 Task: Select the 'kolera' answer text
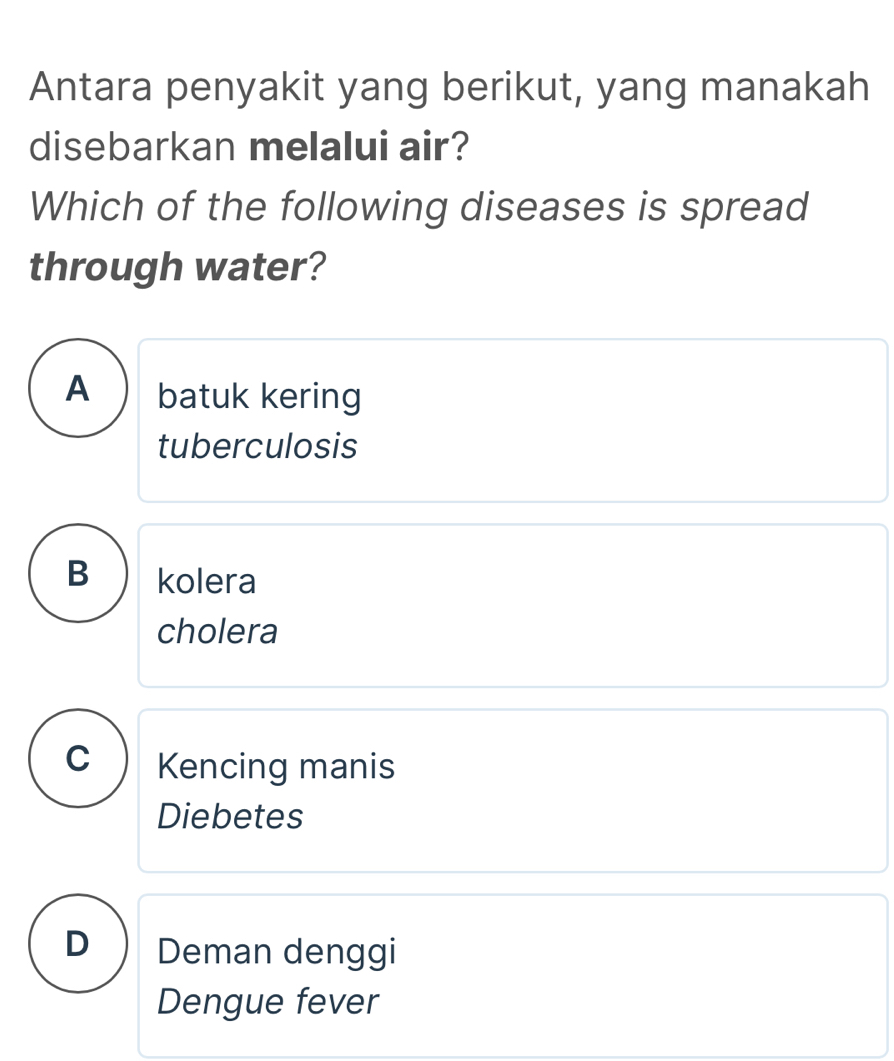[207, 581]
